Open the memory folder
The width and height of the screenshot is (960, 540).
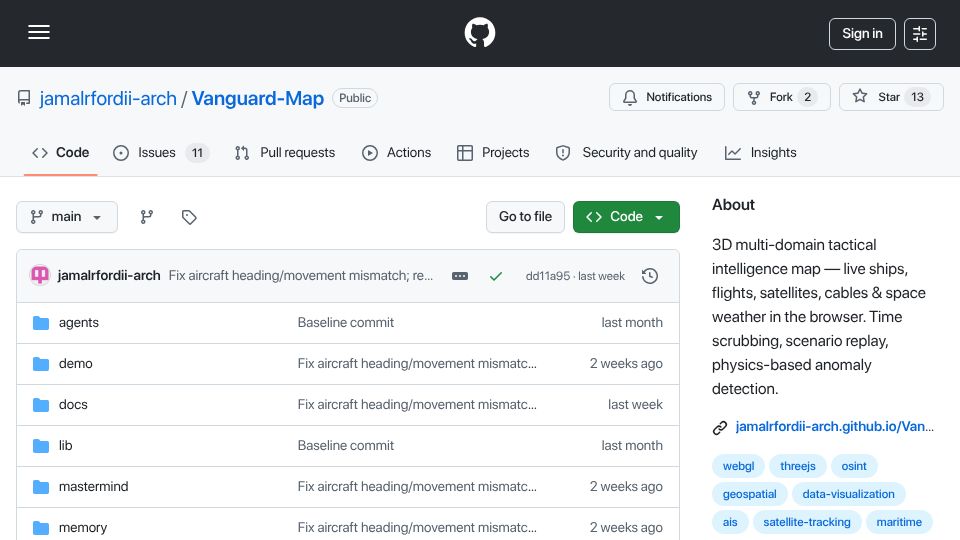point(83,528)
